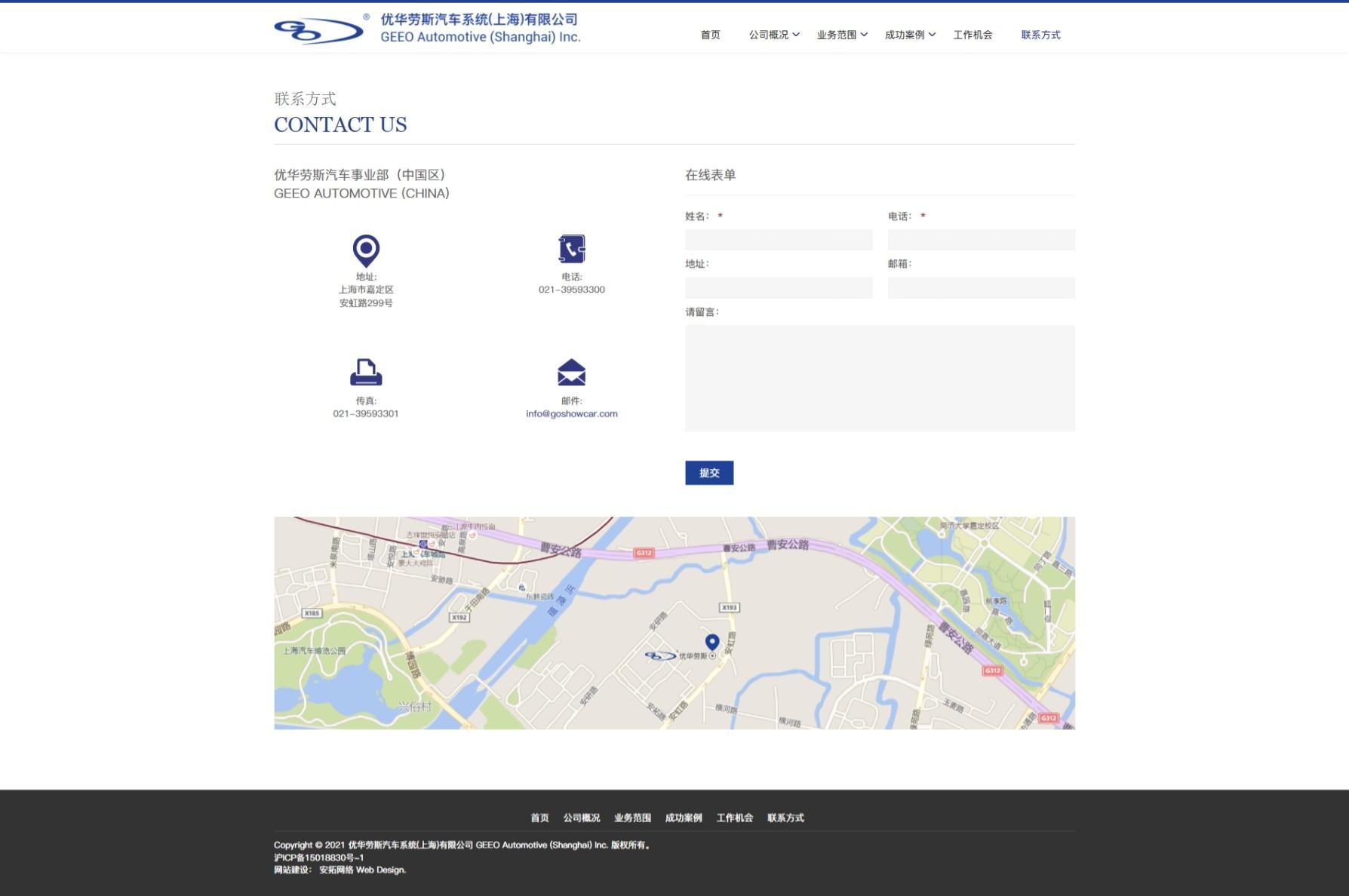Image resolution: width=1349 pixels, height=896 pixels.
Task: Click the X193 road badge on map
Action: 729,607
